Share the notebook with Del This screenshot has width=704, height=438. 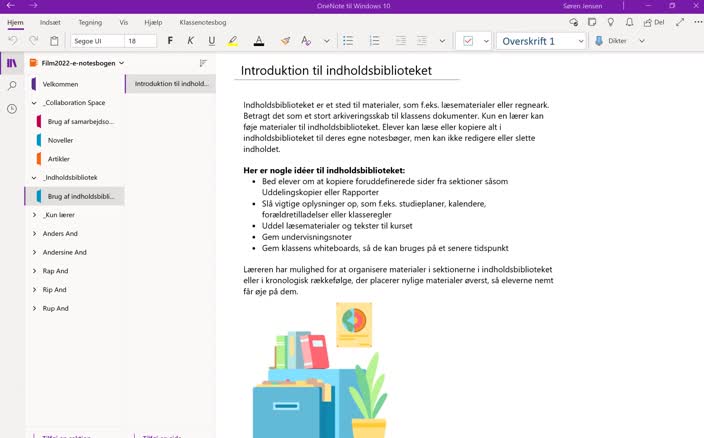click(654, 22)
